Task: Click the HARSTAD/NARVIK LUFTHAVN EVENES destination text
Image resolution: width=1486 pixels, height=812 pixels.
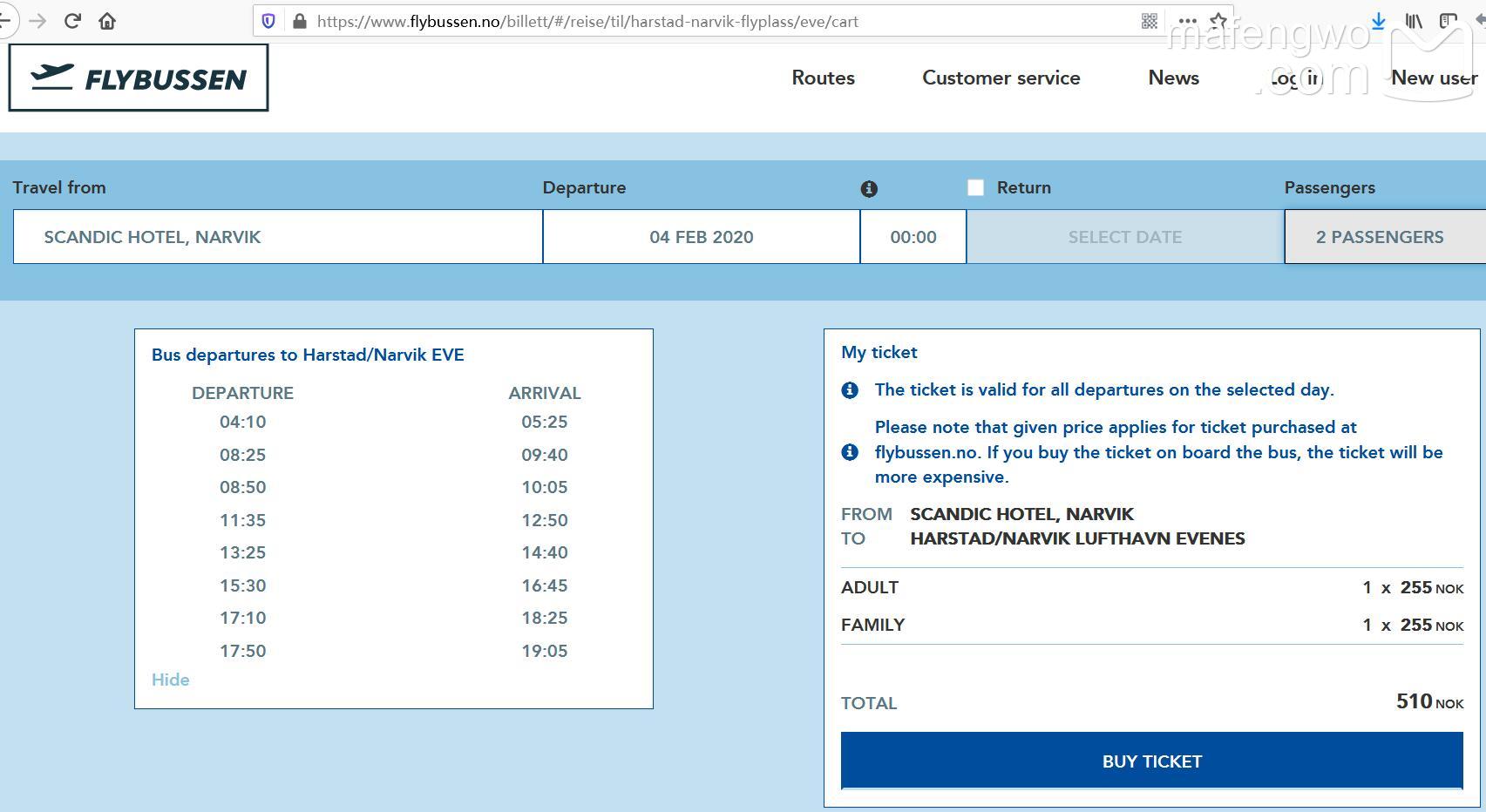Action: coord(1077,538)
